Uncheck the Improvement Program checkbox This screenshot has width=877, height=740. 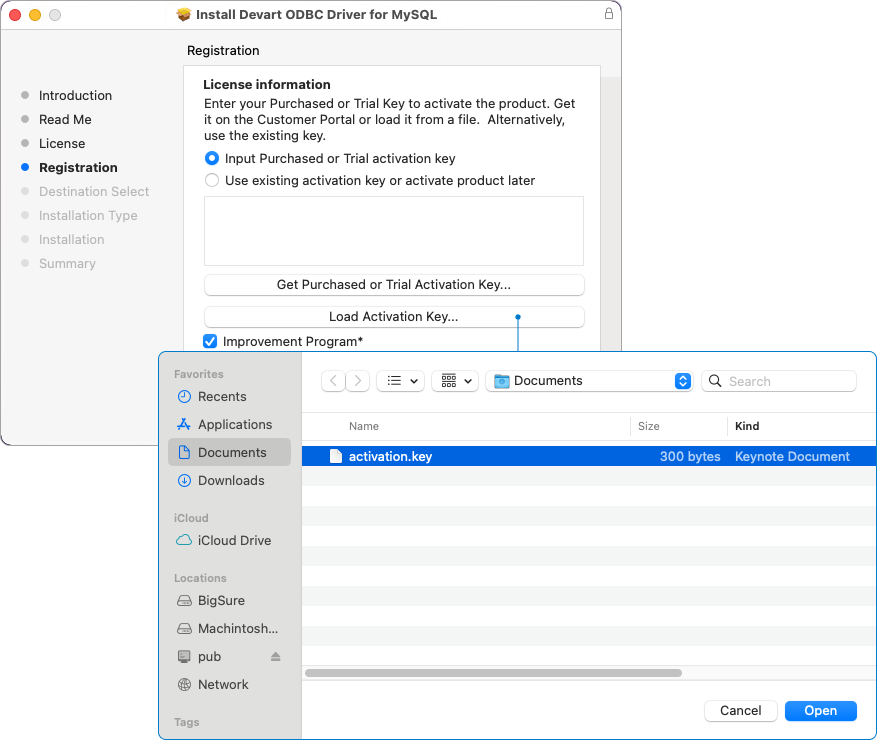209,341
